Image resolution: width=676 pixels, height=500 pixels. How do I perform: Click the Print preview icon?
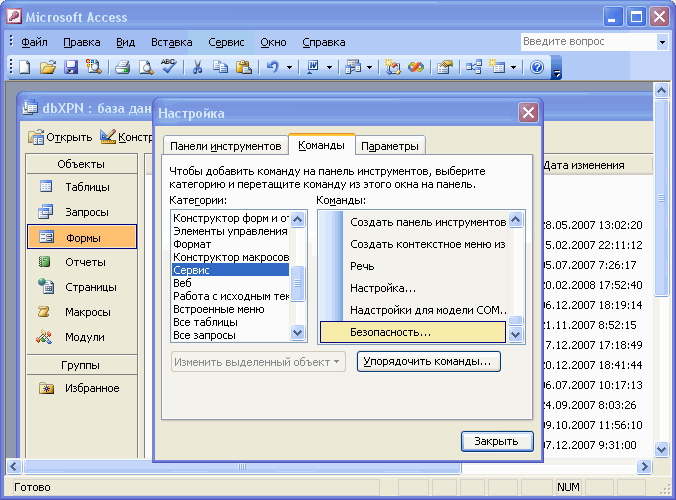tap(146, 67)
